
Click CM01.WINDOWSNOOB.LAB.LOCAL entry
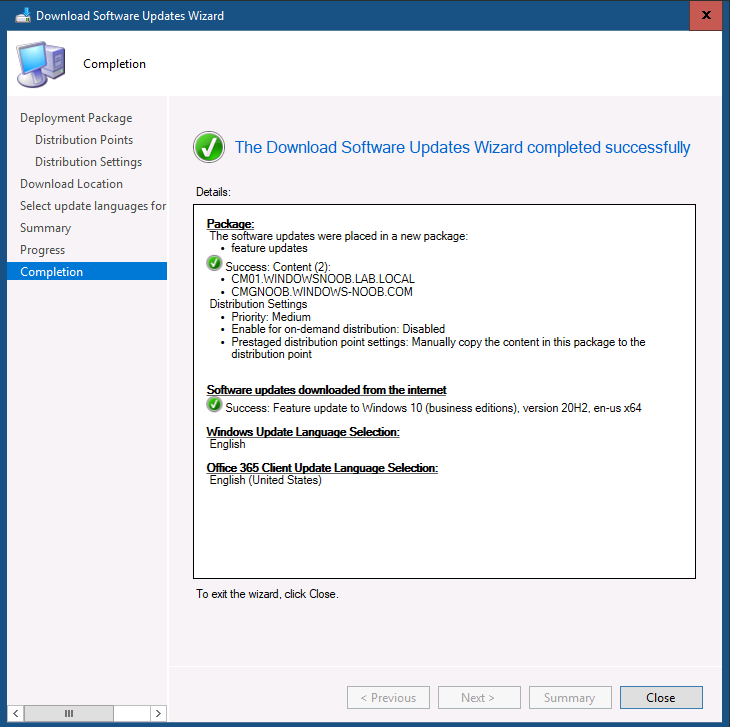pos(323,279)
